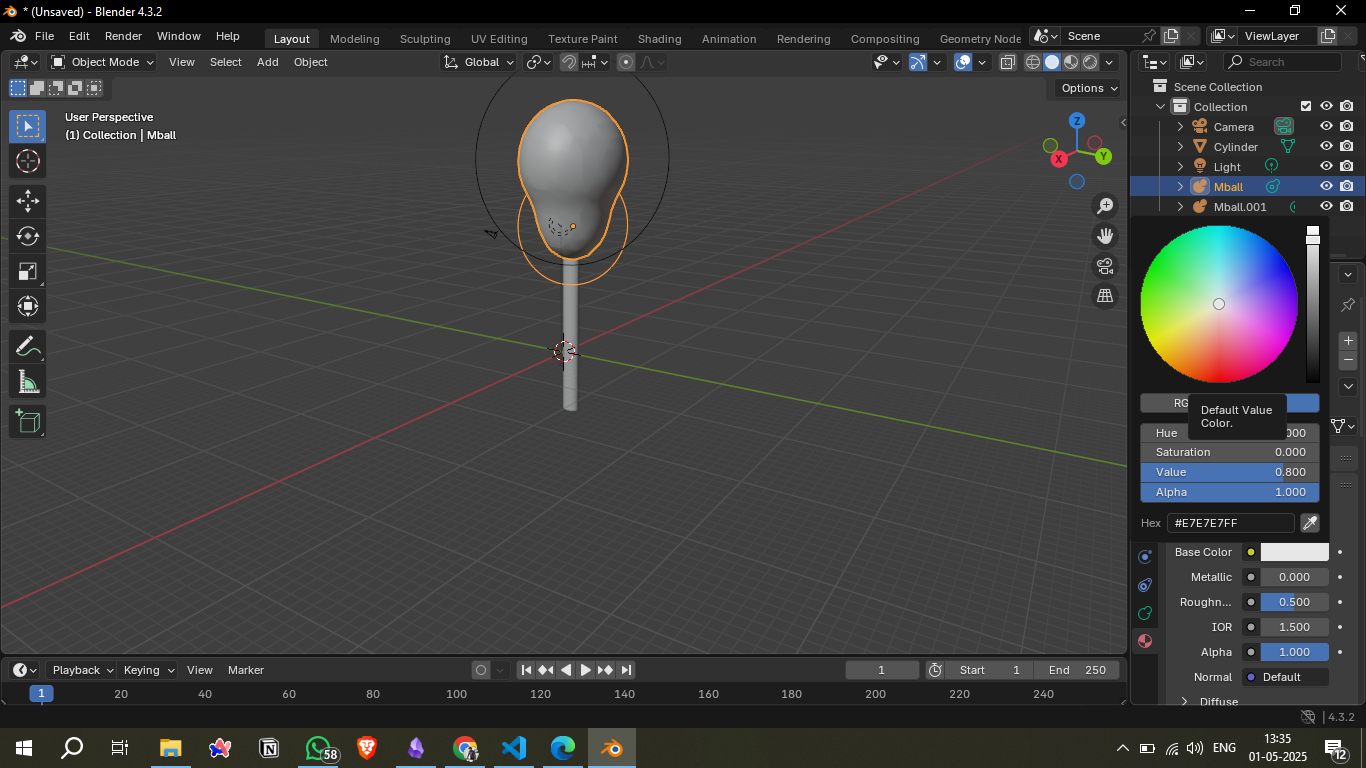This screenshot has width=1366, height=768.
Task: Open WhatsApp from the taskbar
Action: 319,748
